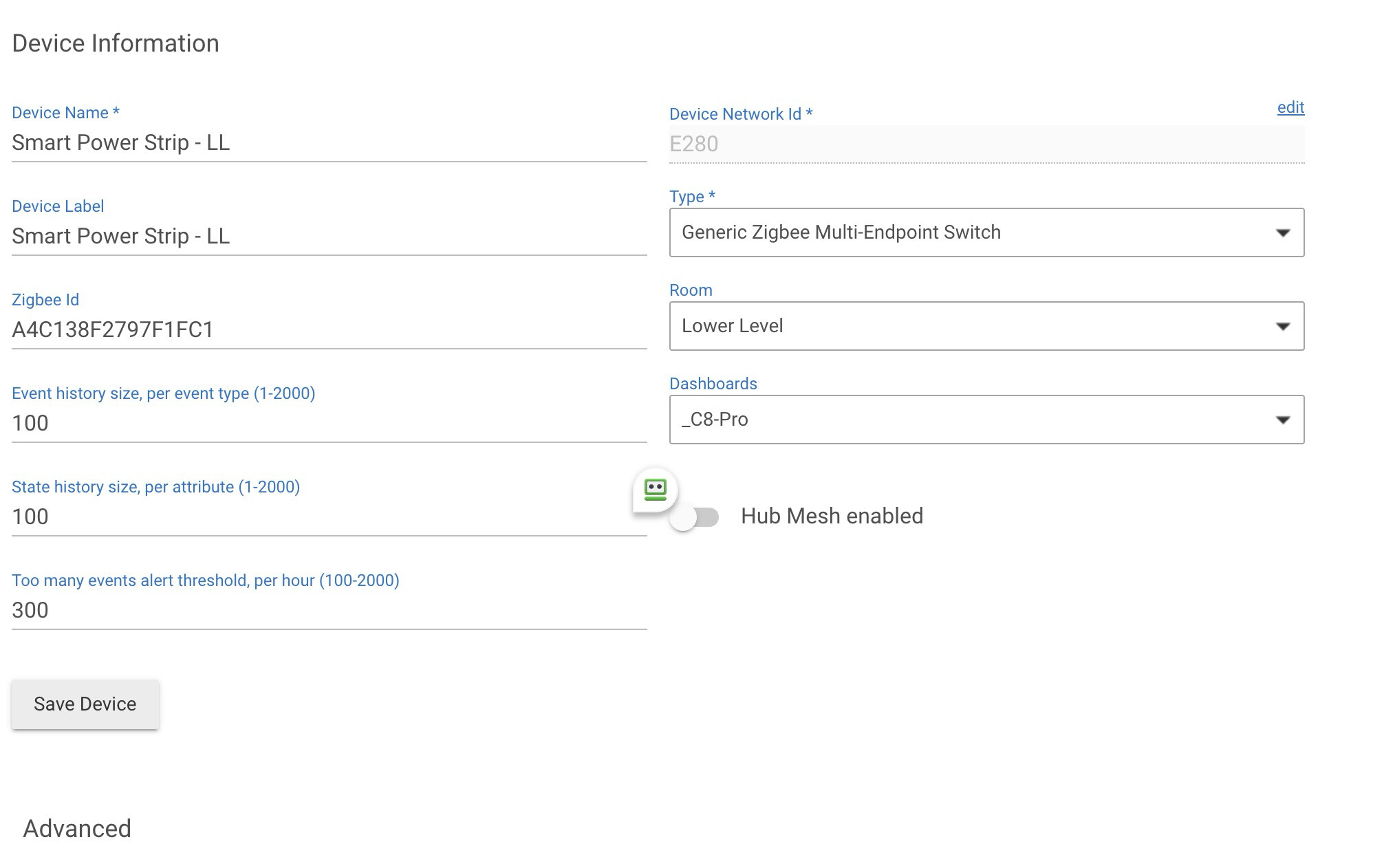The height and width of the screenshot is (868, 1384).
Task: Click the Hub Mesh enabled label text
Action: pyautogui.click(x=832, y=517)
